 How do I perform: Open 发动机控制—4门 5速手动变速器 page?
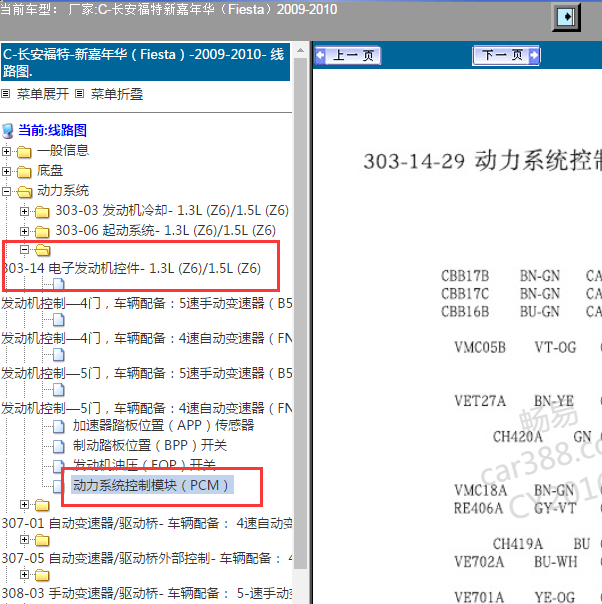click(146, 303)
